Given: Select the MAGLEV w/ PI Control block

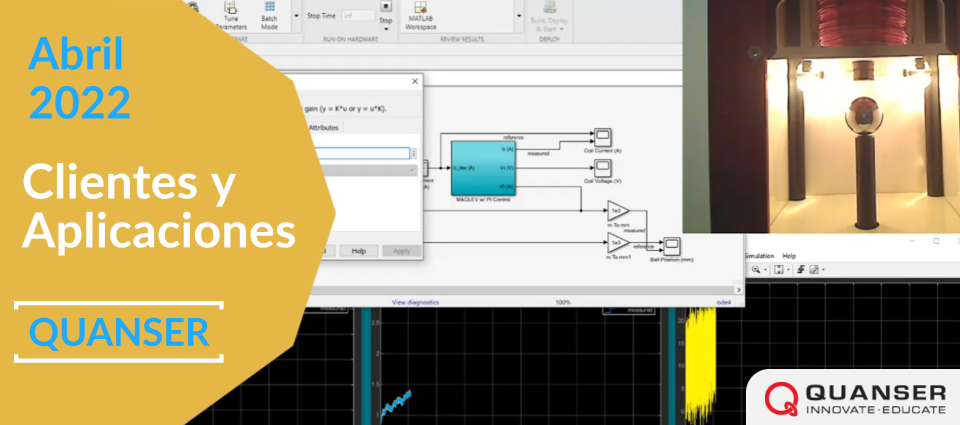Looking at the screenshot, I should point(482,168).
